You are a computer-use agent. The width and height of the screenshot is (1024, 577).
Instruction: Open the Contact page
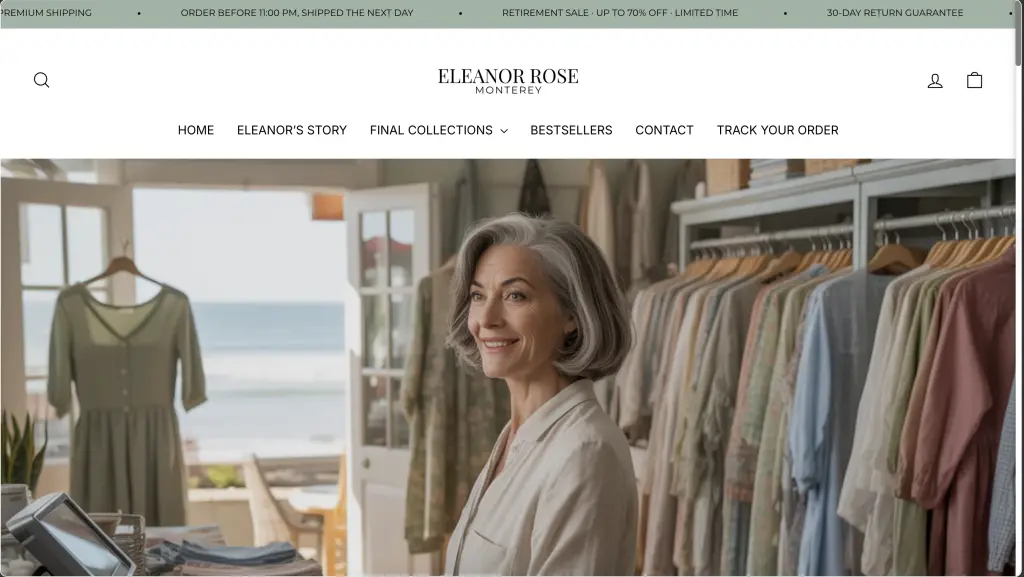[664, 130]
